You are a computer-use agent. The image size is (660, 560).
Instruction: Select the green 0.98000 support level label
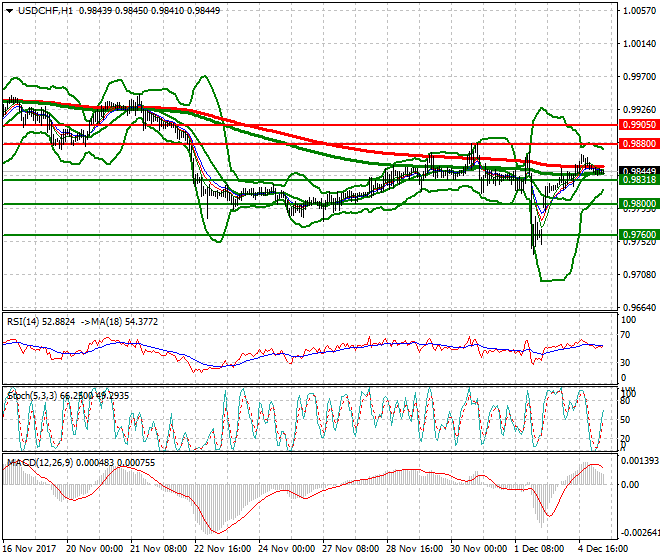click(x=638, y=203)
